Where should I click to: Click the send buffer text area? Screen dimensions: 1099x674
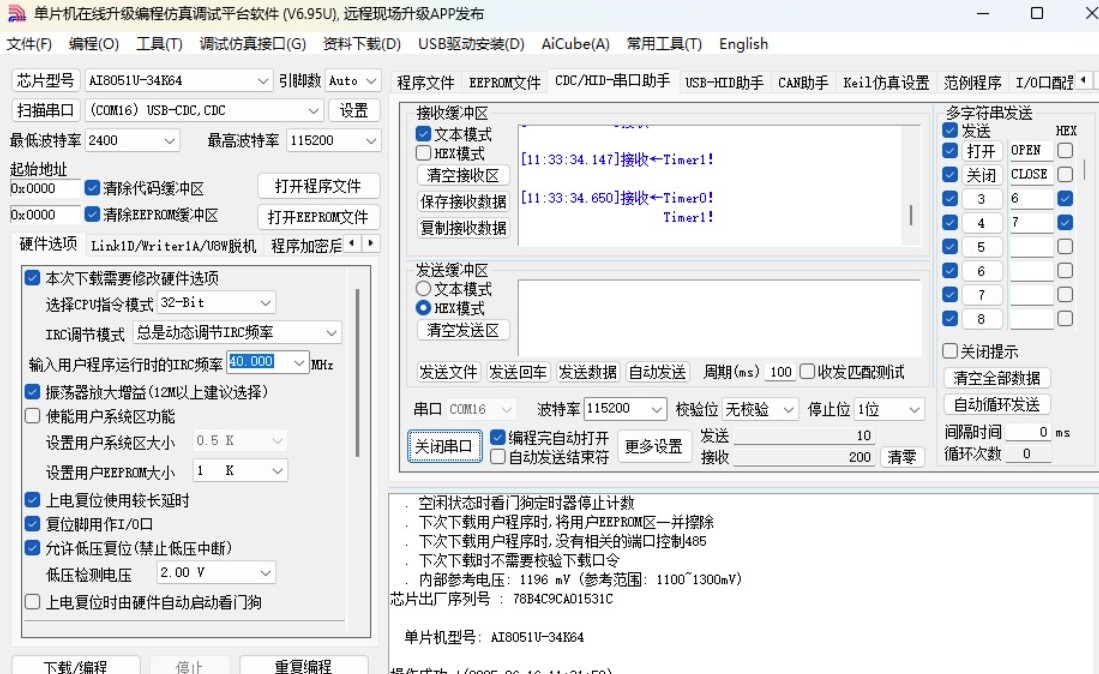click(x=718, y=317)
